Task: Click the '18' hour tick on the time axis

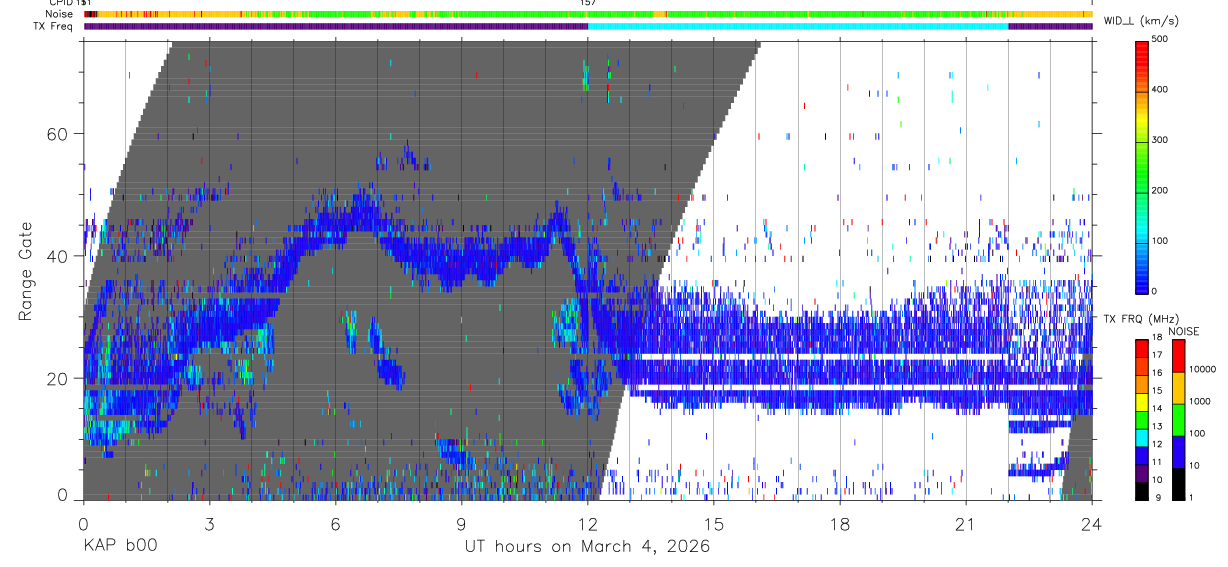Action: (x=840, y=523)
